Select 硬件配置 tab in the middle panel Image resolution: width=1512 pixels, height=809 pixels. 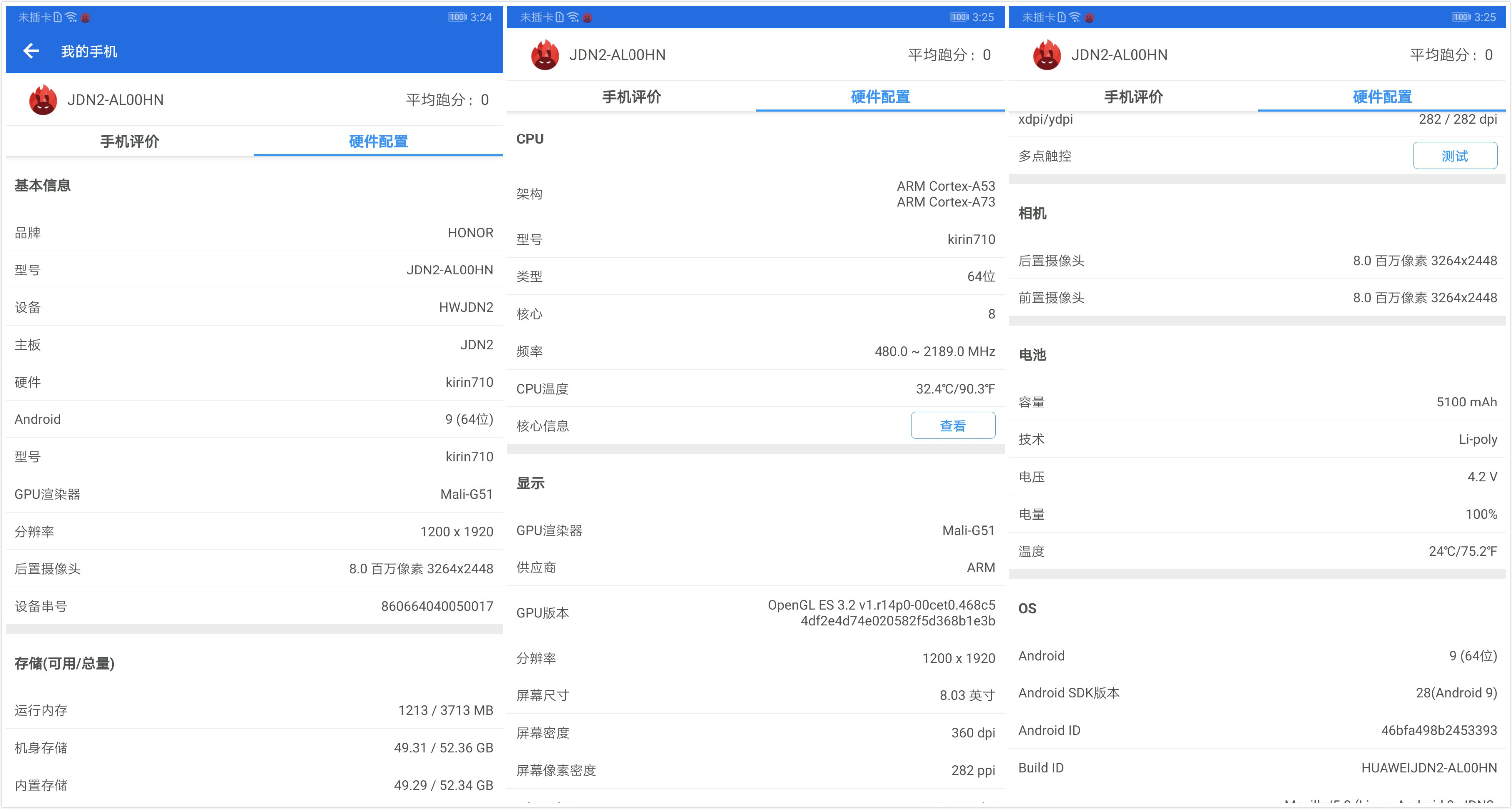click(x=880, y=97)
